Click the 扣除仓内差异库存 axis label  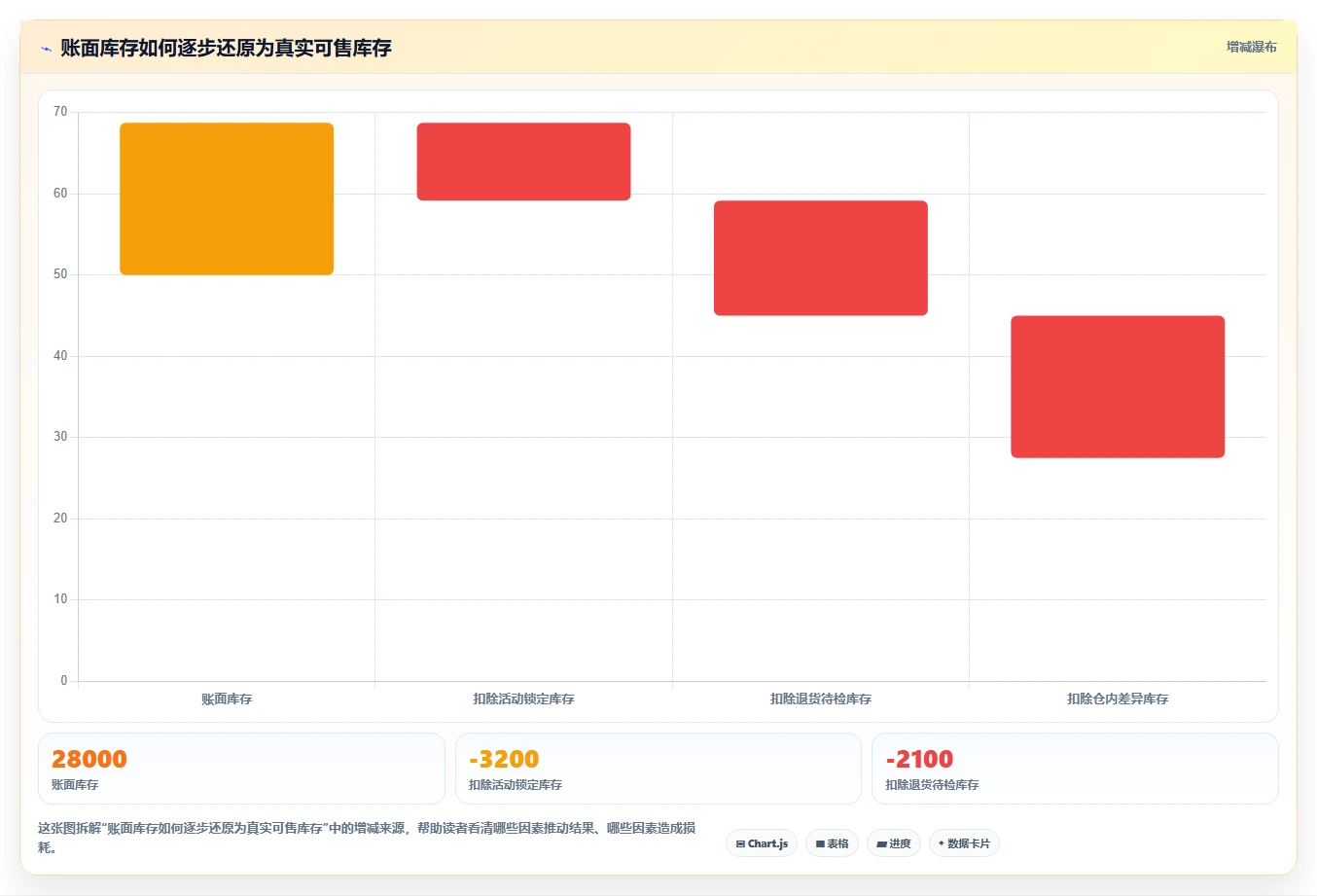click(x=1118, y=699)
